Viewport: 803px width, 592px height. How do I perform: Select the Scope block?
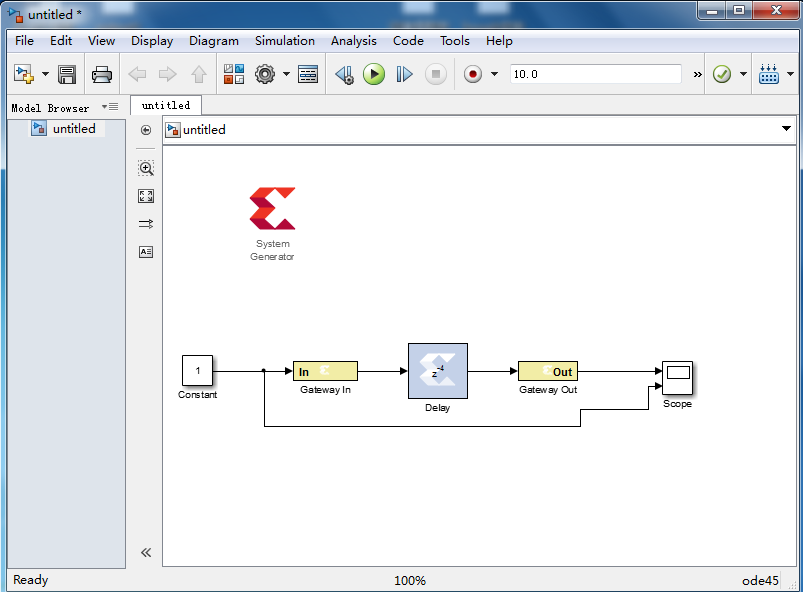(x=678, y=378)
